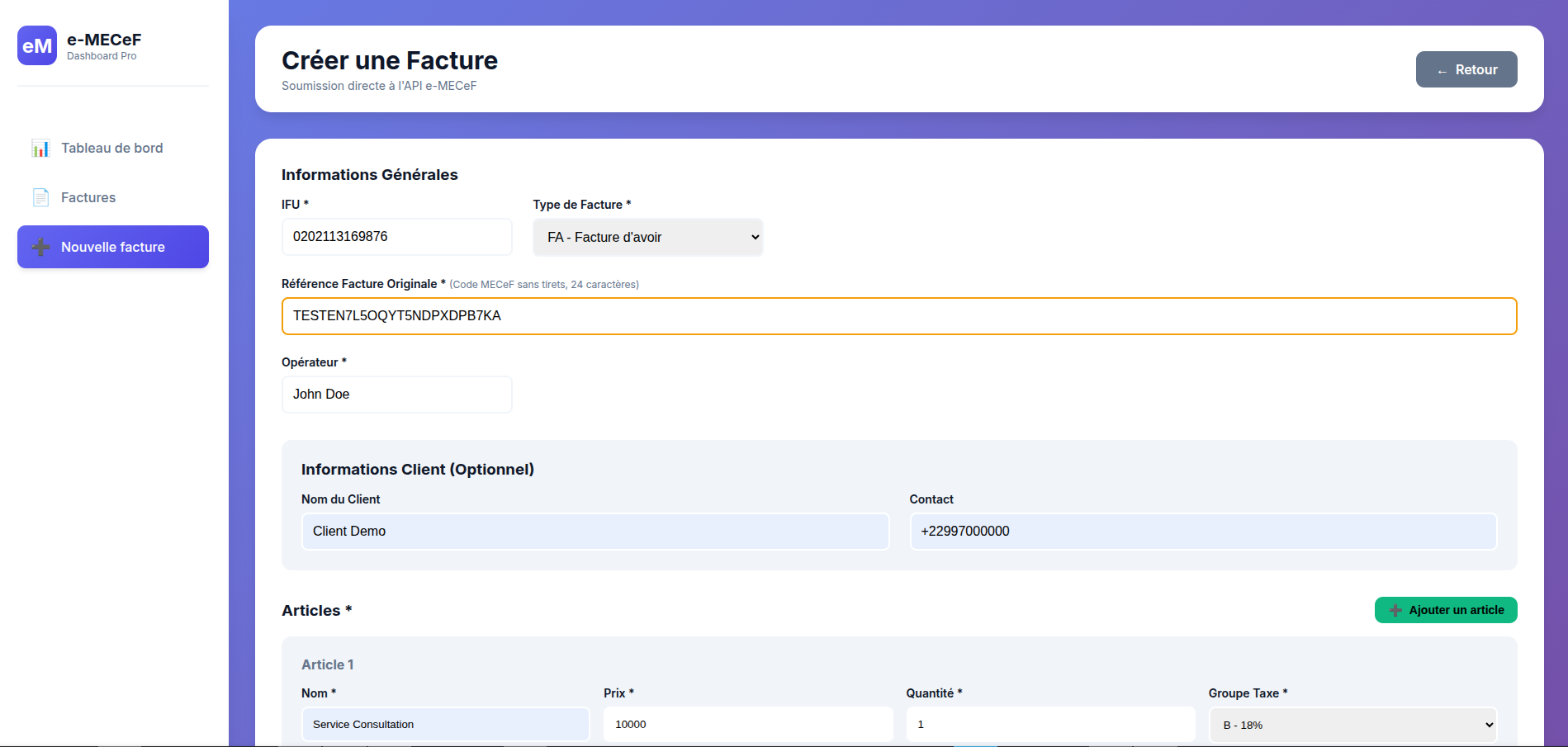This screenshot has height=747, width=1568.
Task: Click the bar chart icon beside Tableau de bord
Action: tap(40, 149)
